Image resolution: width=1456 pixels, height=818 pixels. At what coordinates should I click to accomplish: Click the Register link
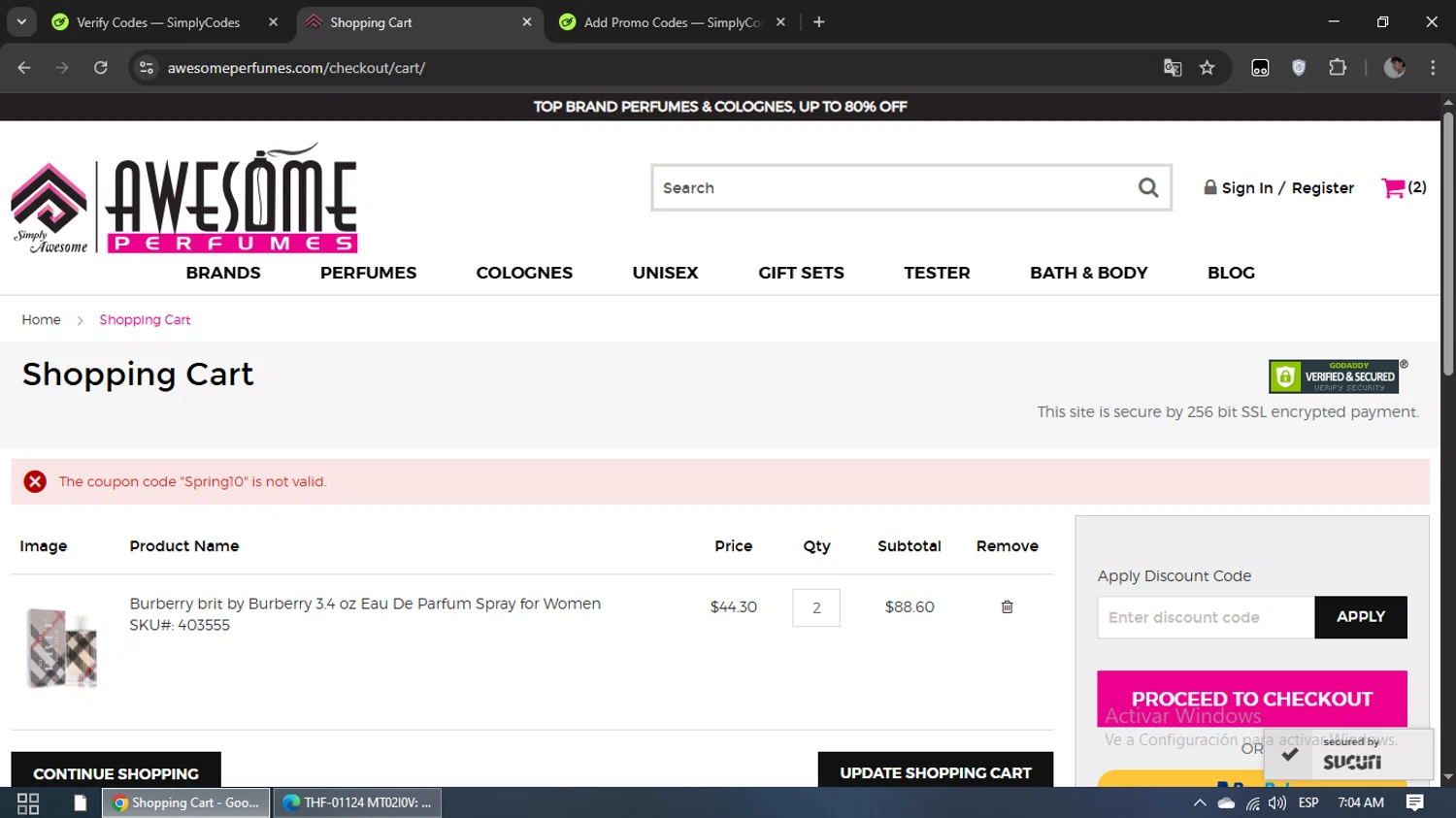[x=1322, y=188]
